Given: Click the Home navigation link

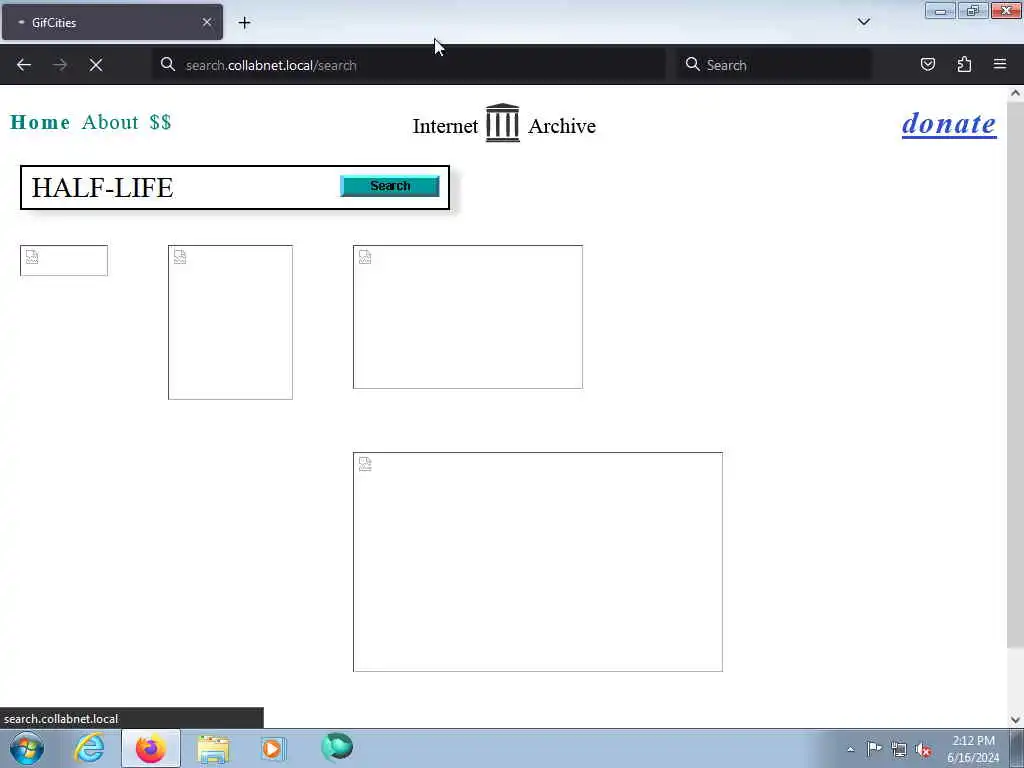Looking at the screenshot, I should pyautogui.click(x=40, y=122).
